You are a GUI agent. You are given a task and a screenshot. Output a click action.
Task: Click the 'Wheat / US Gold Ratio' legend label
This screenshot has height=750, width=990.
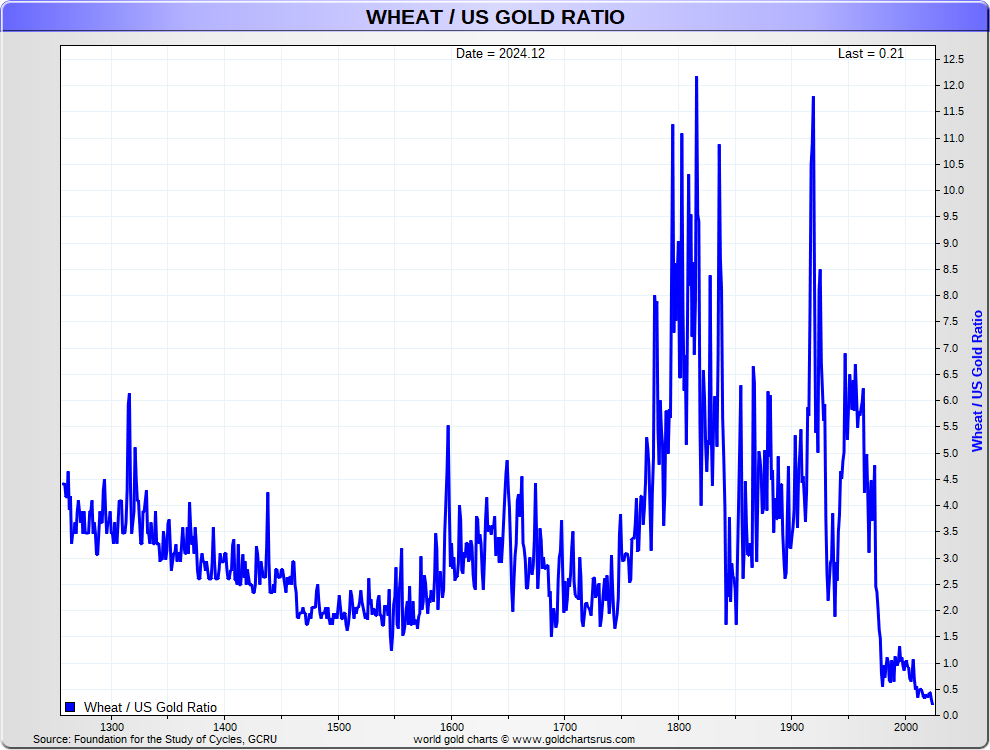coord(150,707)
